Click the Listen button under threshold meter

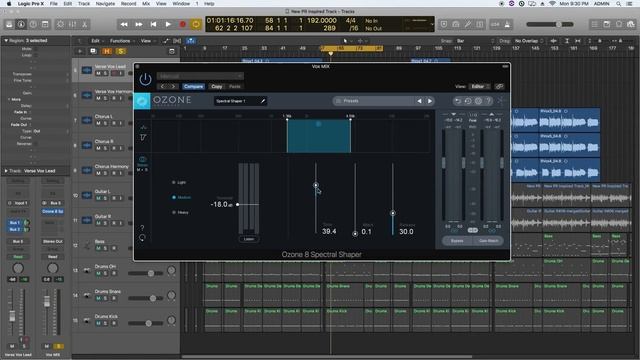249,239
